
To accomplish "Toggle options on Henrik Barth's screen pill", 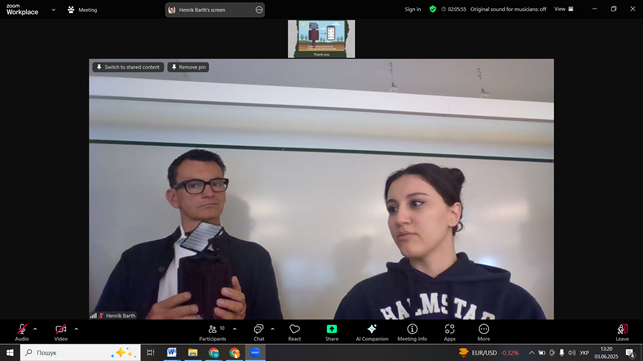I will [x=259, y=9].
